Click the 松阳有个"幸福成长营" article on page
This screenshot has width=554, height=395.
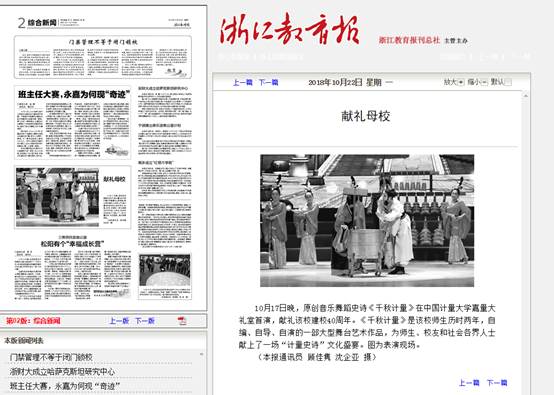point(73,244)
